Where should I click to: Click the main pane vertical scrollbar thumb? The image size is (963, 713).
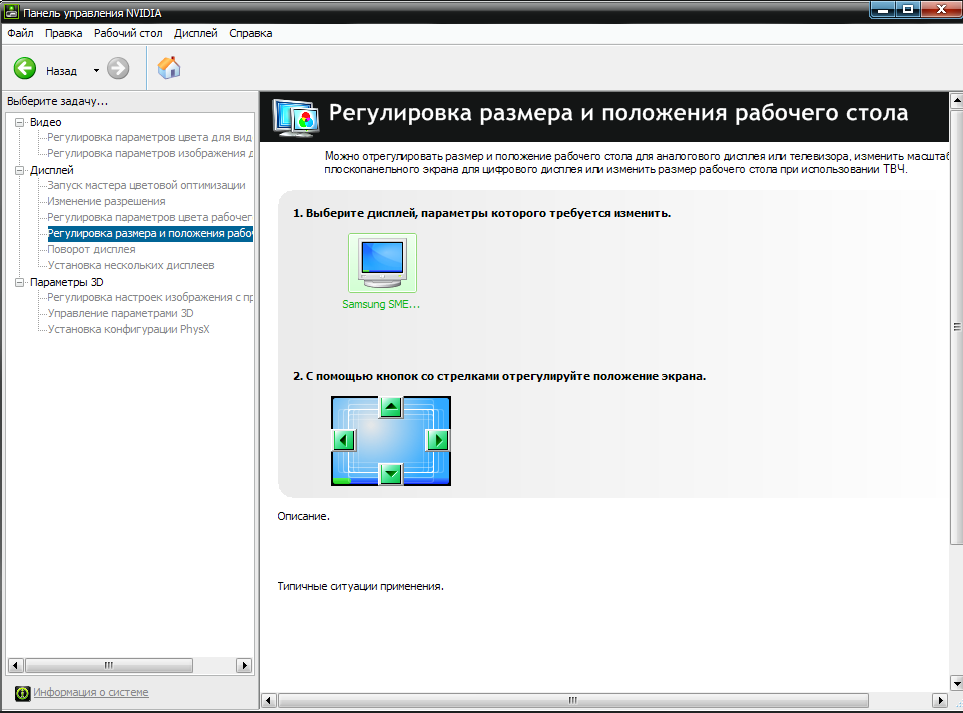coord(956,327)
